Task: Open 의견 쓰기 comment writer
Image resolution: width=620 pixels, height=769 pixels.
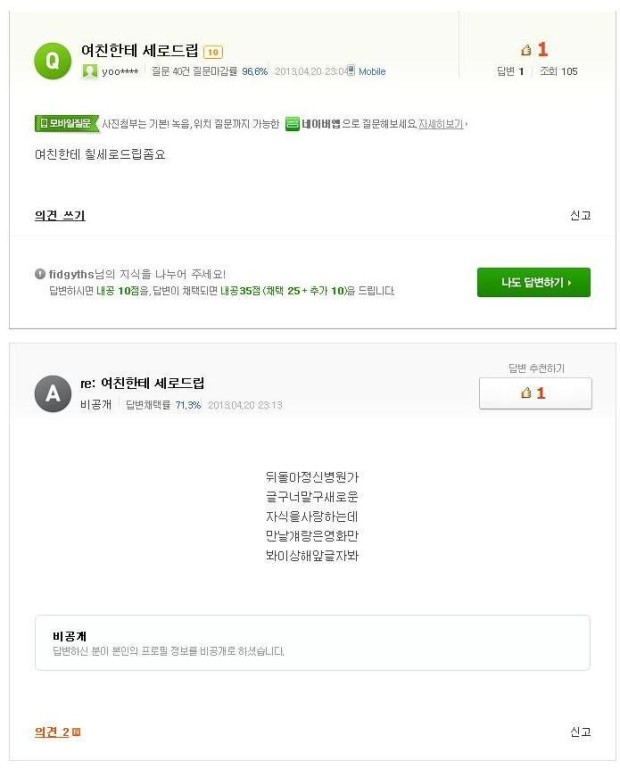Action: [x=60, y=215]
